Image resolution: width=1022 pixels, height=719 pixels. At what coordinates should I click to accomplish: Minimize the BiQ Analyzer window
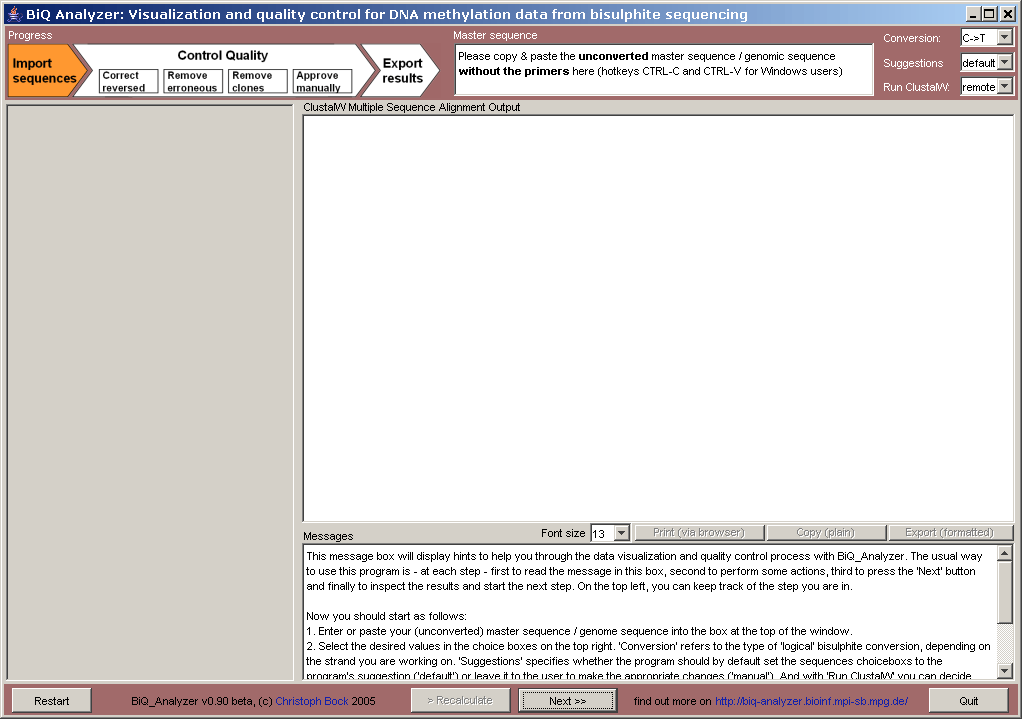click(973, 14)
